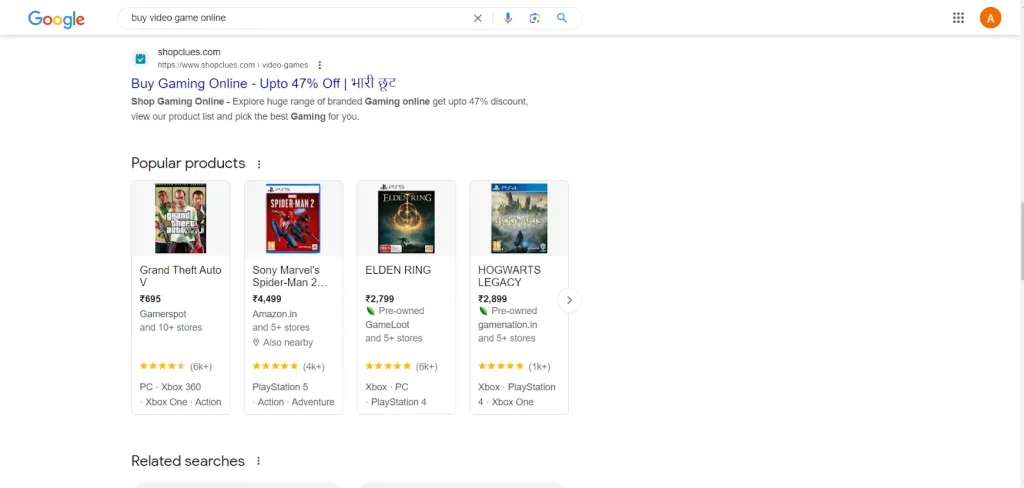Clear the search box with X icon

477,18
